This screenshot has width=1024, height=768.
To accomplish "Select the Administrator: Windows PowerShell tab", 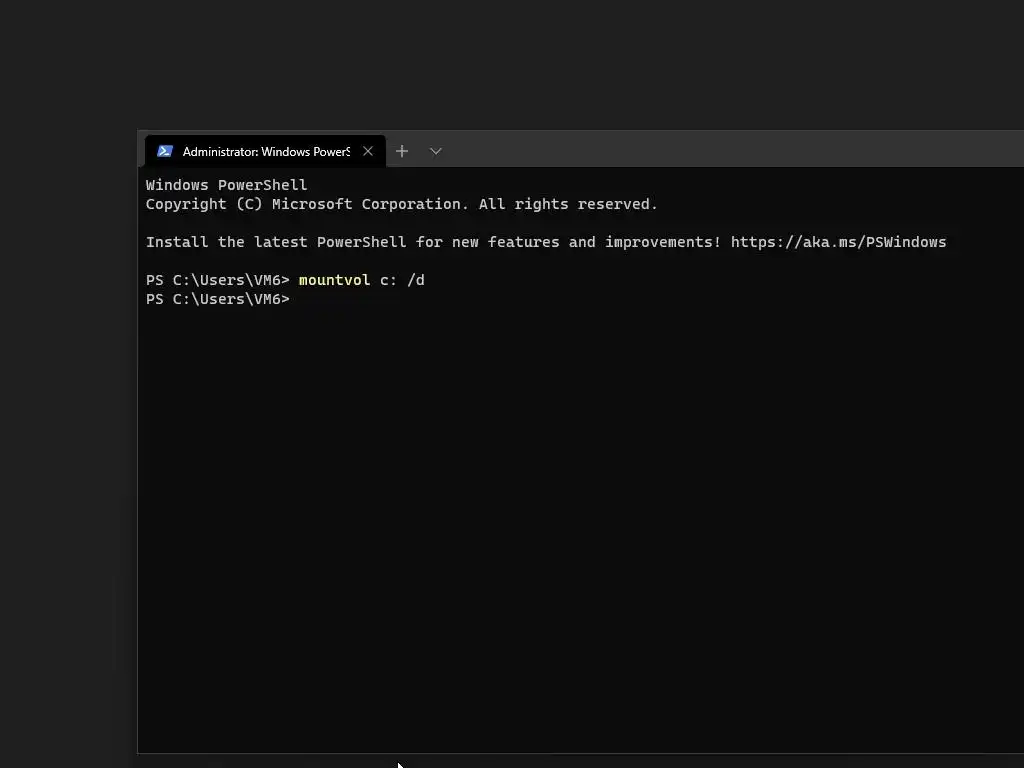I will click(265, 151).
